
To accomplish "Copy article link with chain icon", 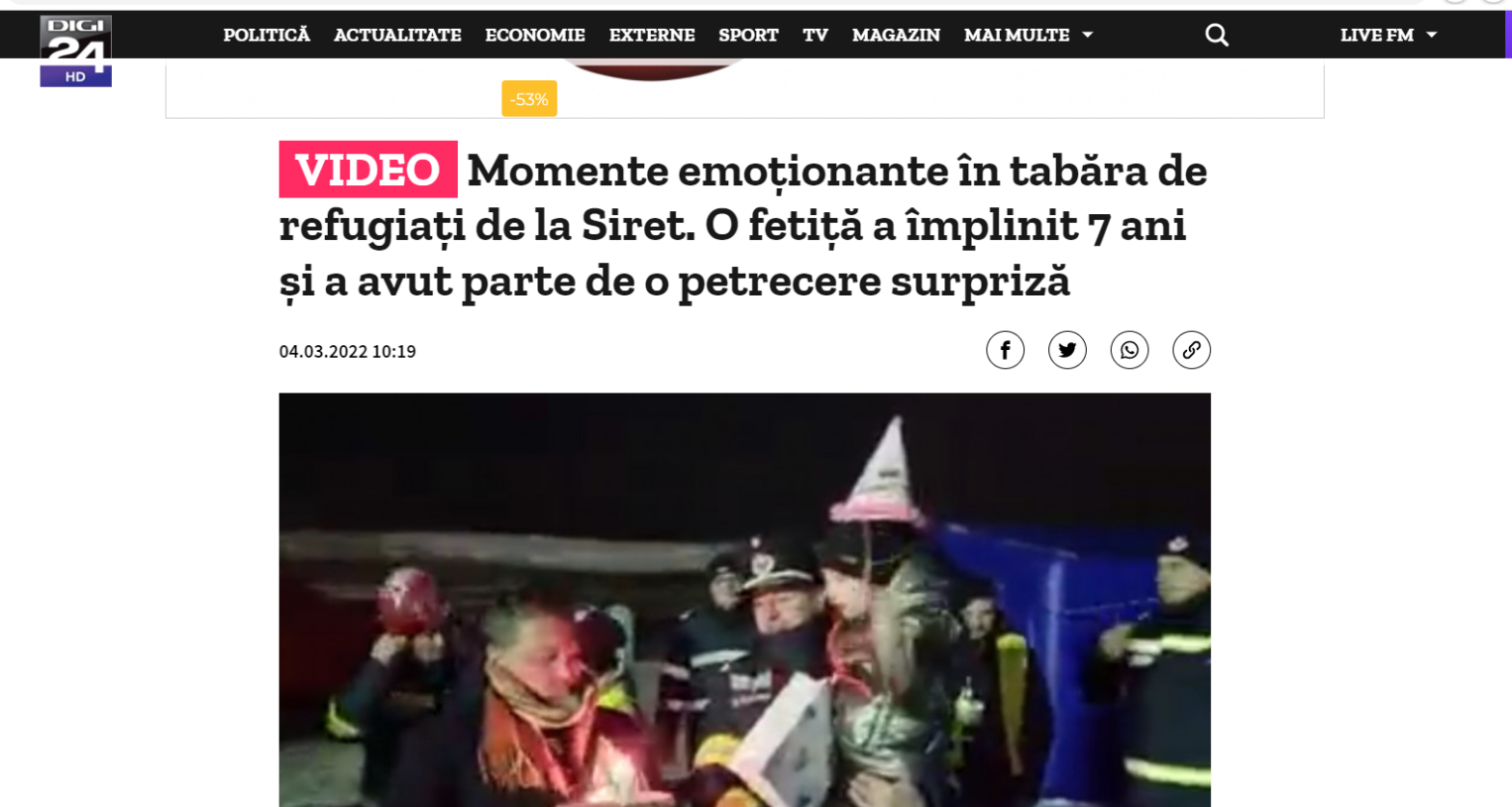I will [1192, 350].
